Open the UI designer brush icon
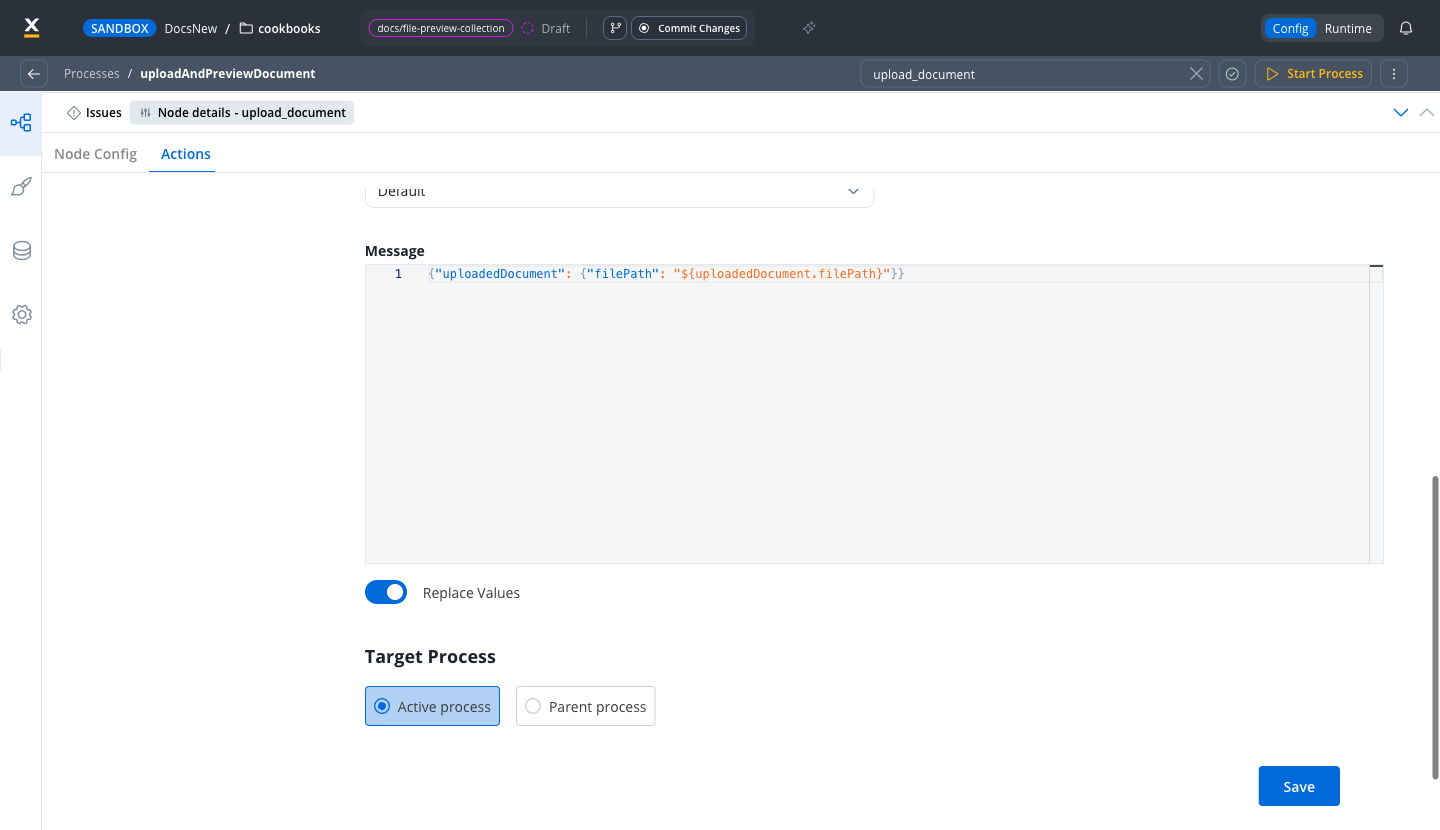The width and height of the screenshot is (1440, 830). point(21,187)
